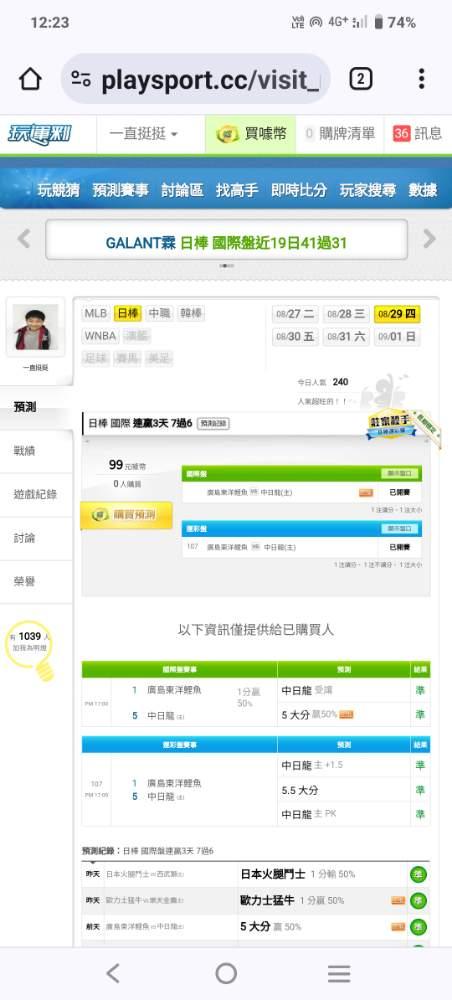452x1000 pixels.
Task: Go to 預測賽事 in navigation bar
Action: tap(120, 190)
